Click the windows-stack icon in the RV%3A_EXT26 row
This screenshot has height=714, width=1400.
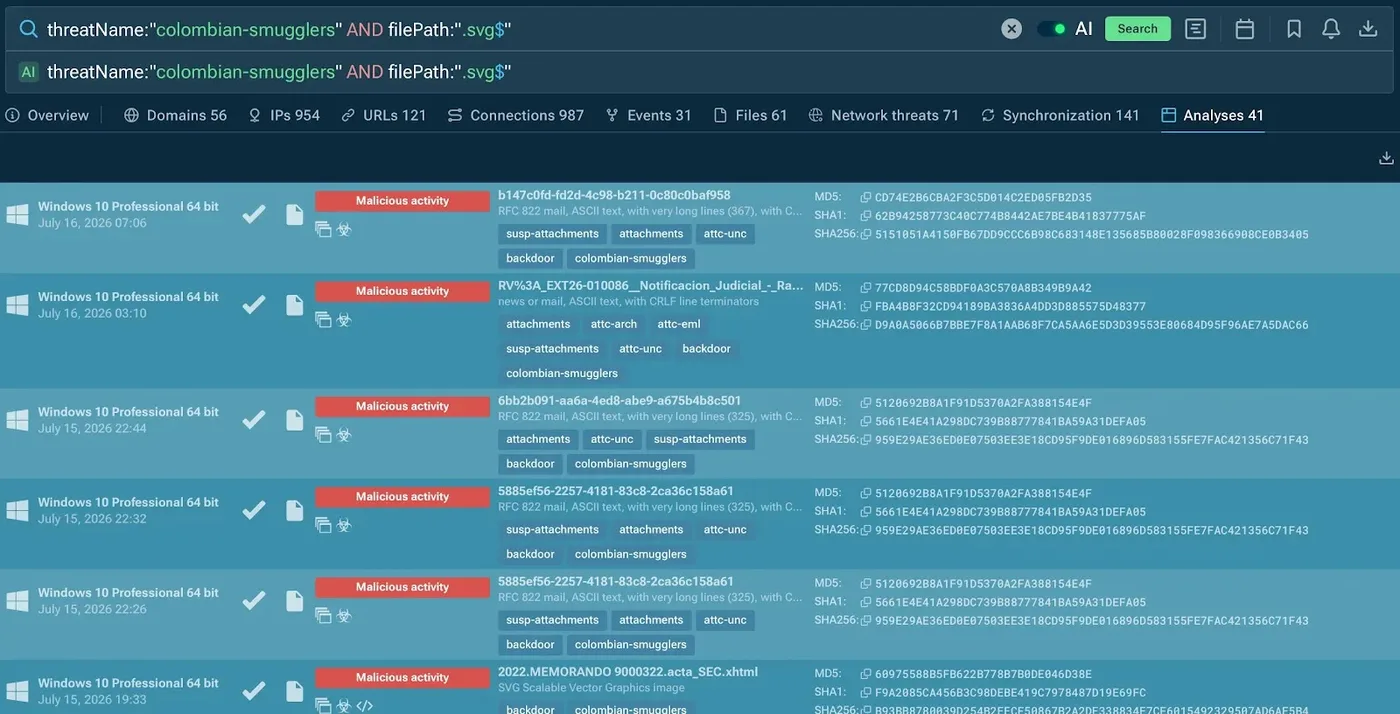click(323, 319)
